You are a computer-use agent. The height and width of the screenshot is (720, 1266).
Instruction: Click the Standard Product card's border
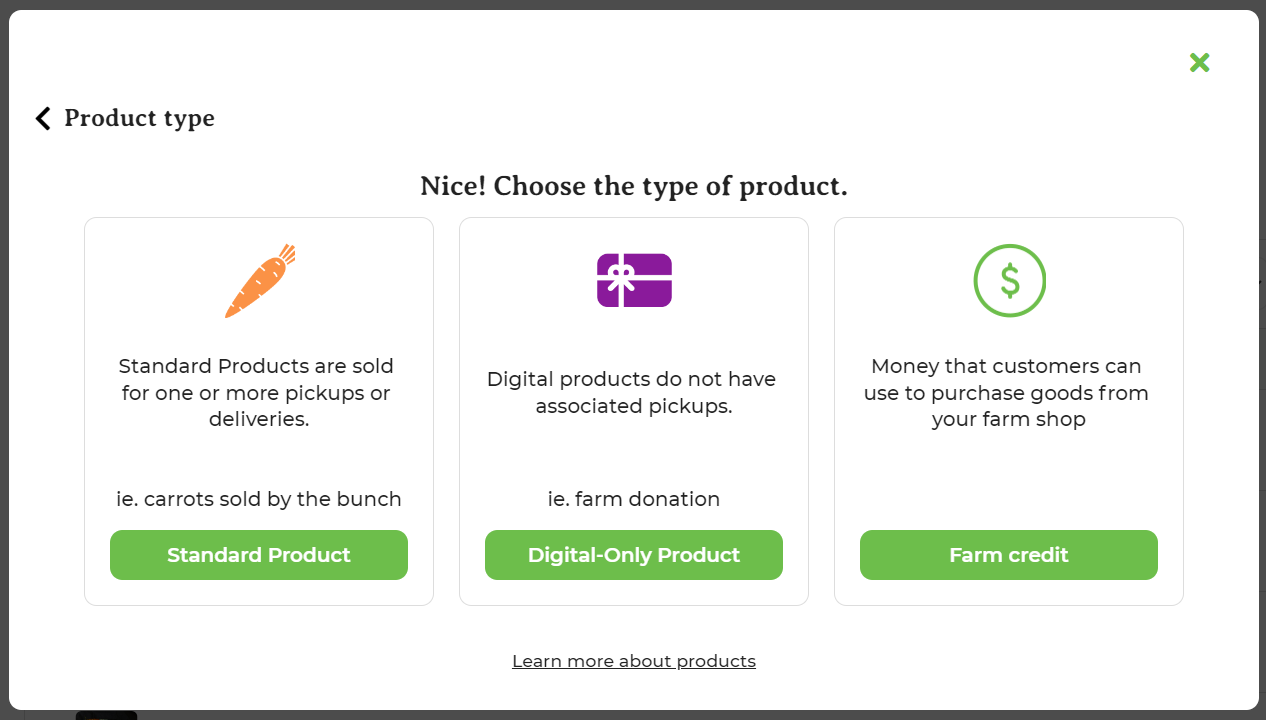point(85,411)
